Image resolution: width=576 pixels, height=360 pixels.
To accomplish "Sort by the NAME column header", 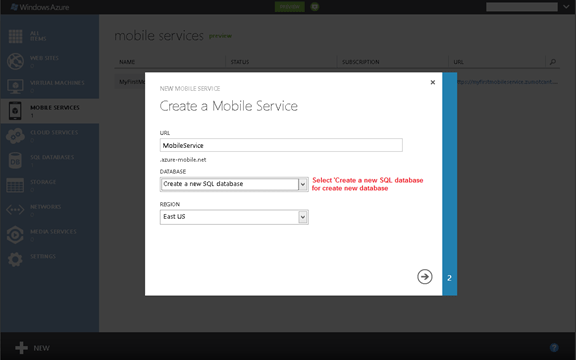I will click(127, 62).
